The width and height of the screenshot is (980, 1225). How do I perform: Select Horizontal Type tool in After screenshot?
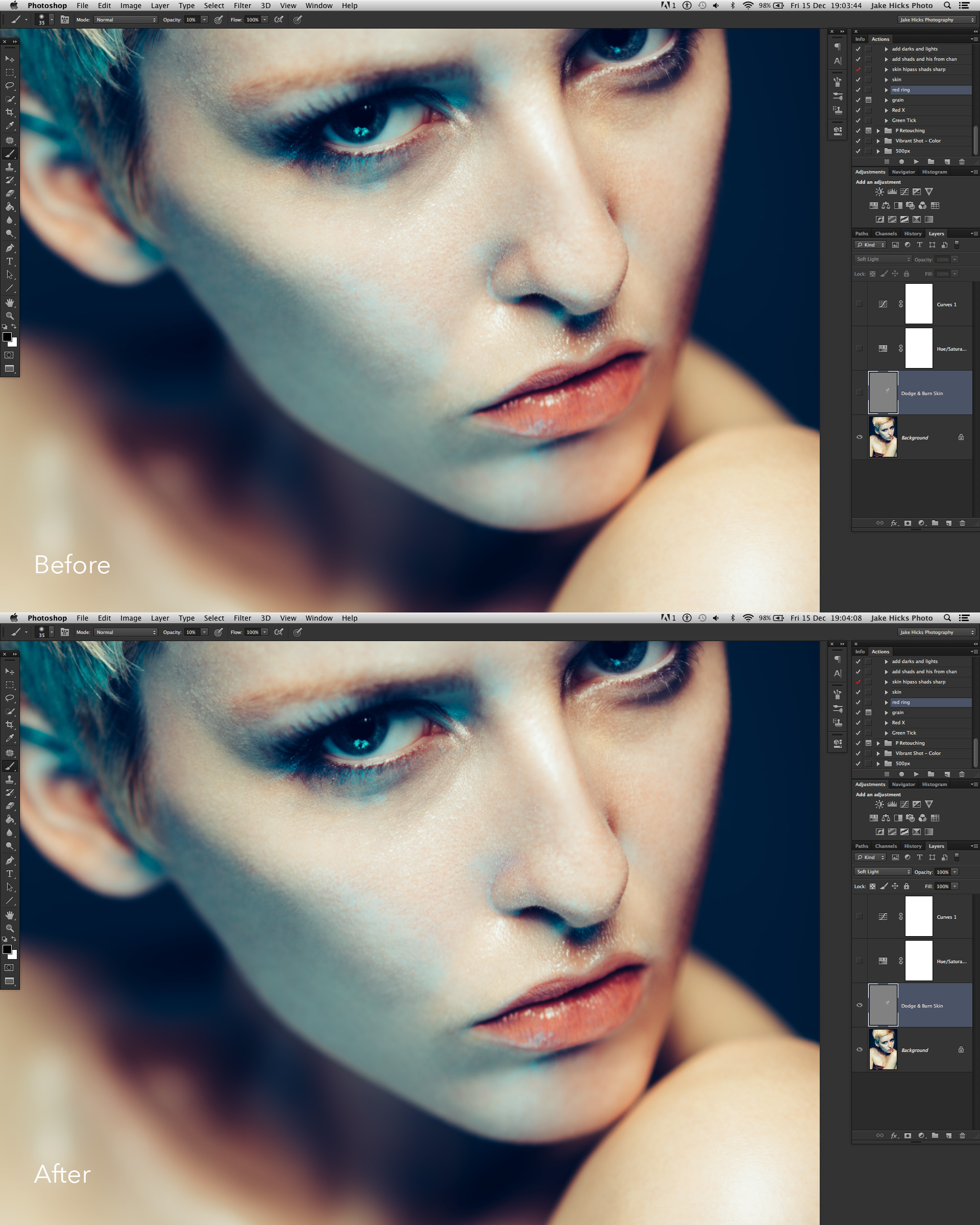tap(10, 874)
